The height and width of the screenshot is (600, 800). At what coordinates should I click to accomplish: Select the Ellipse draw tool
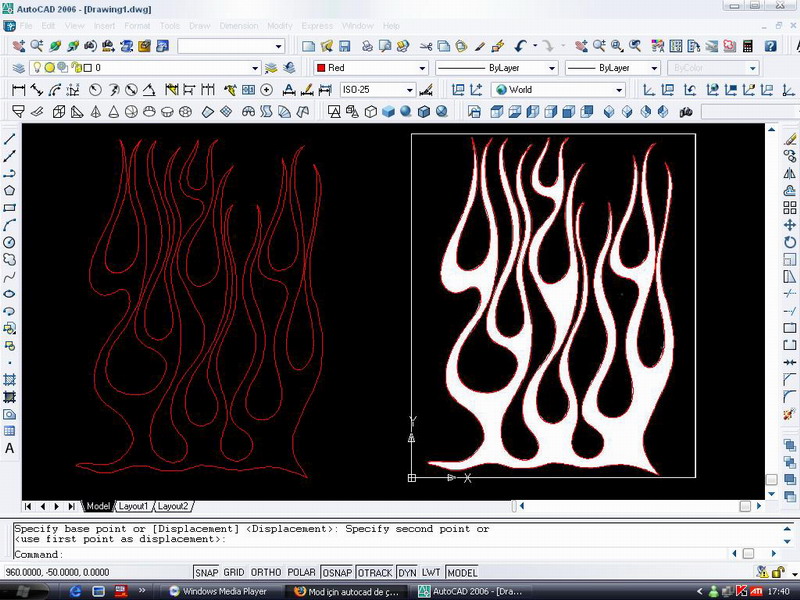[x=9, y=294]
